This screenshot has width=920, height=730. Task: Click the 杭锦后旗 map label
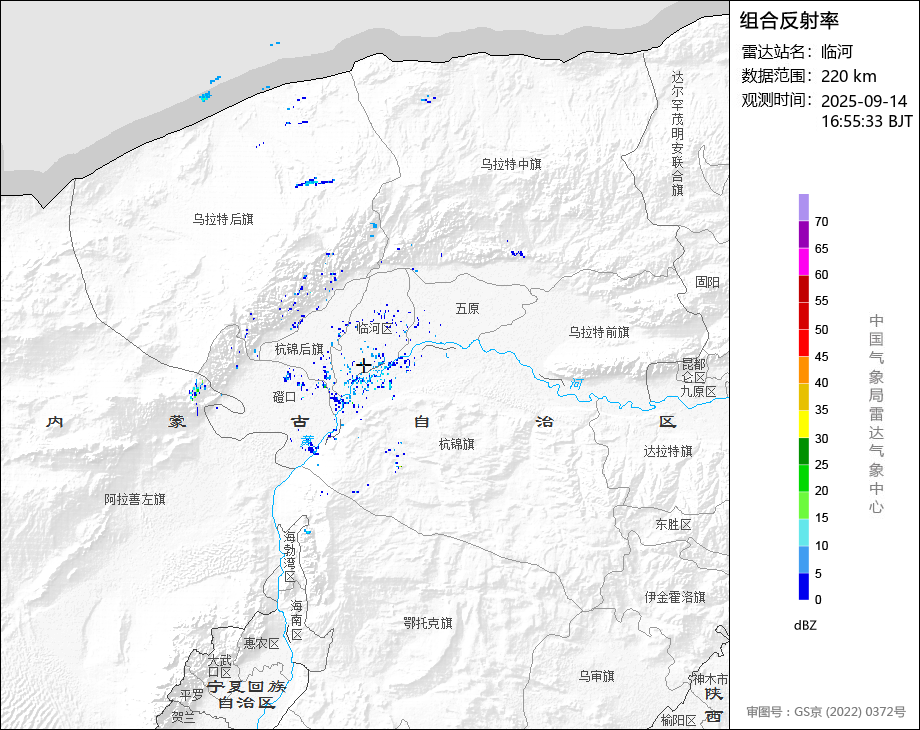click(x=299, y=350)
